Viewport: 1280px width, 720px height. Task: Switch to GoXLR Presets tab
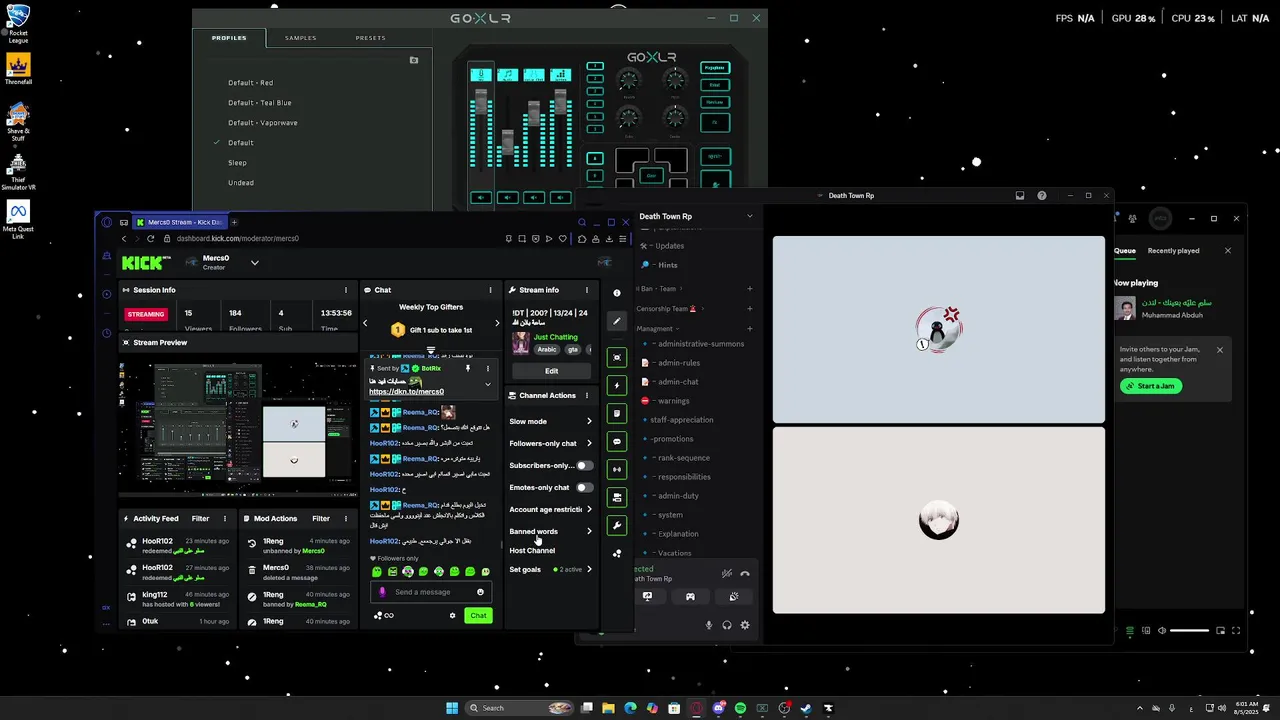[370, 38]
